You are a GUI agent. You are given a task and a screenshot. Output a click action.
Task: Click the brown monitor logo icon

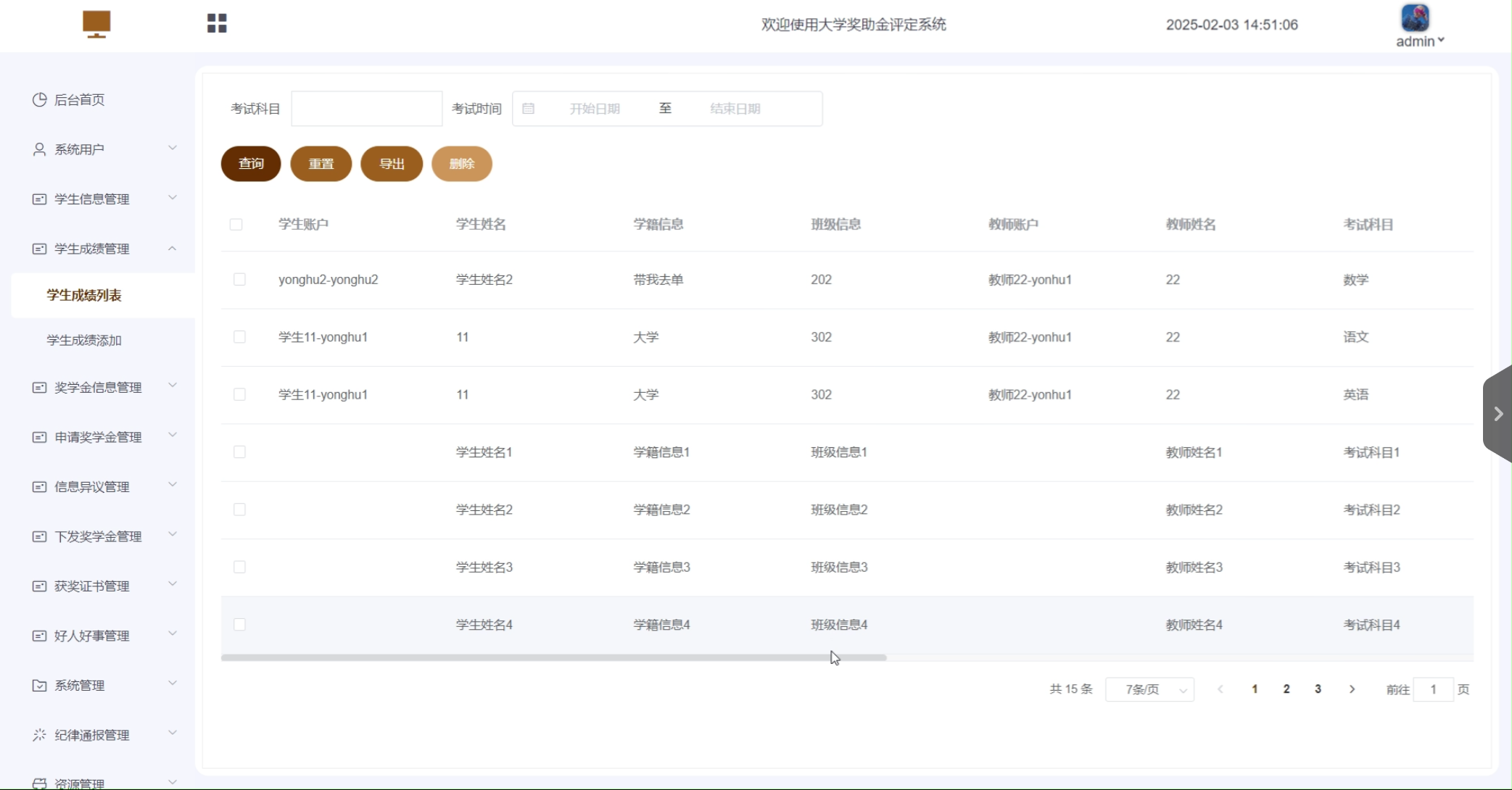[96, 24]
